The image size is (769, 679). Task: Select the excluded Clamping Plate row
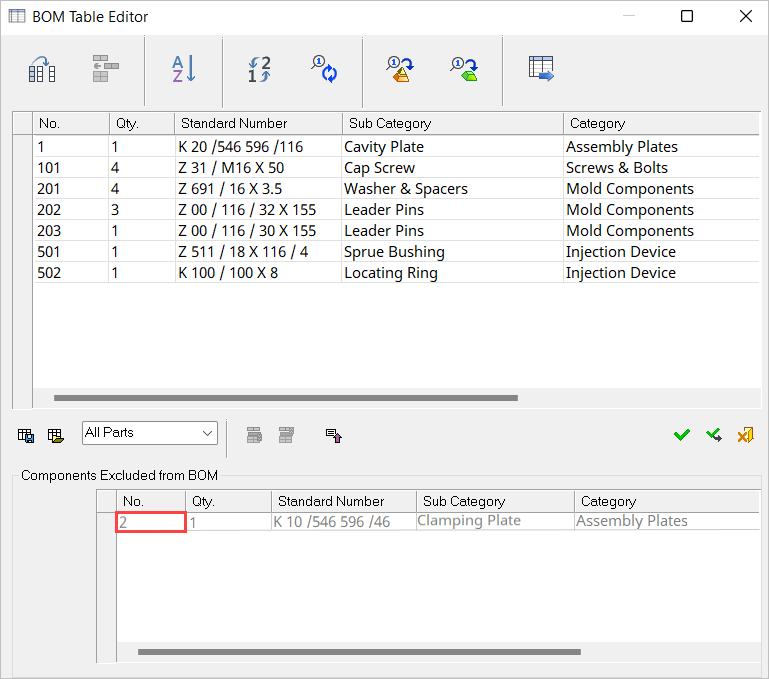coord(468,521)
